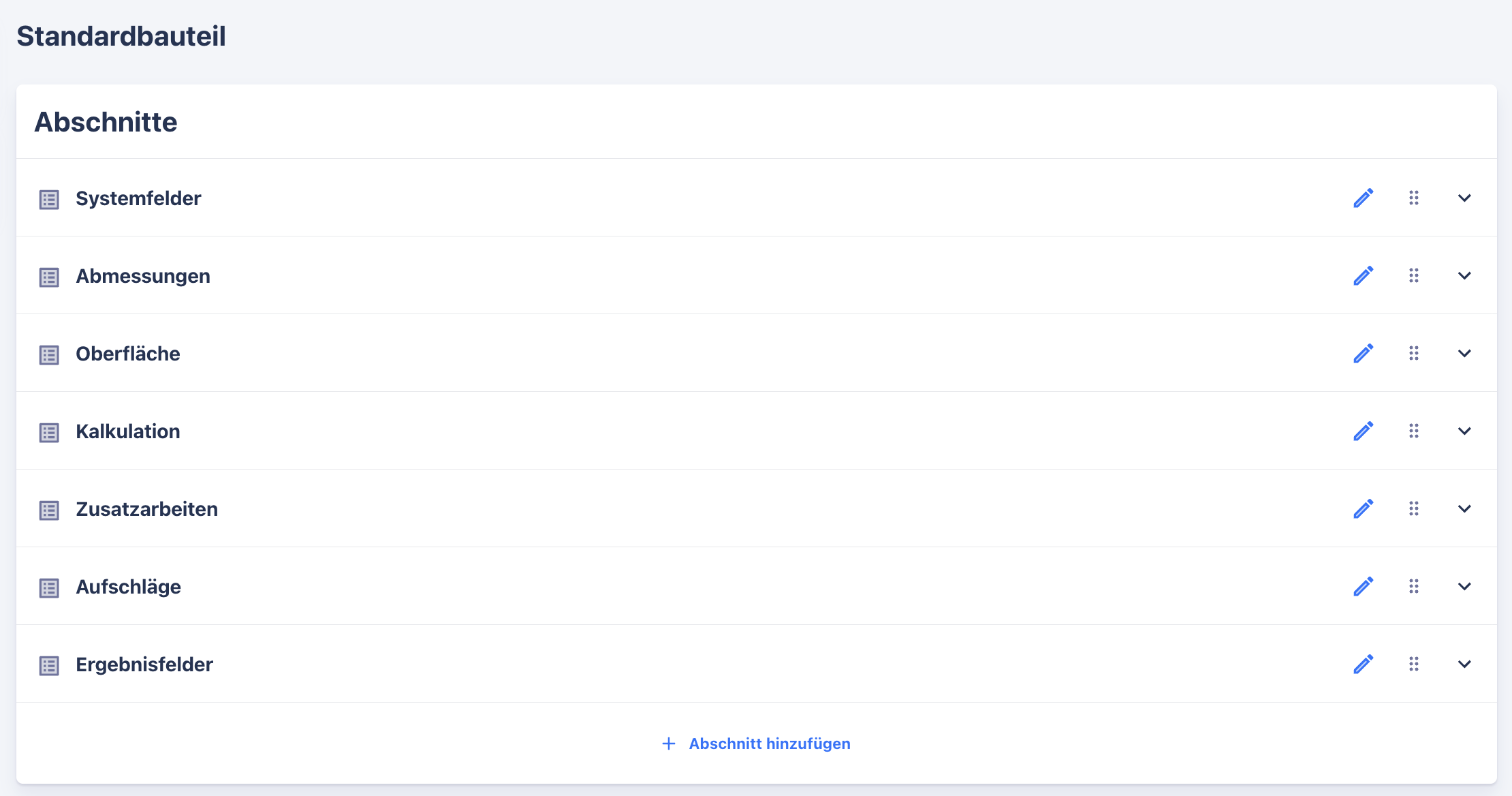Expand the Systemfelder section chevron
The width and height of the screenshot is (1512, 796).
(x=1464, y=198)
